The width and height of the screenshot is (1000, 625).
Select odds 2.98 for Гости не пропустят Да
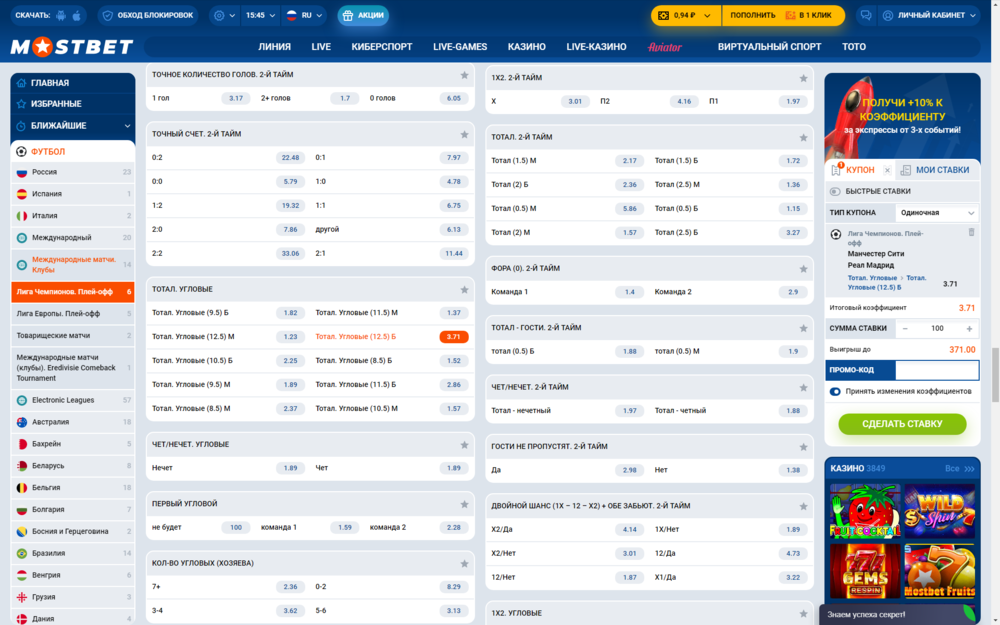pos(629,470)
